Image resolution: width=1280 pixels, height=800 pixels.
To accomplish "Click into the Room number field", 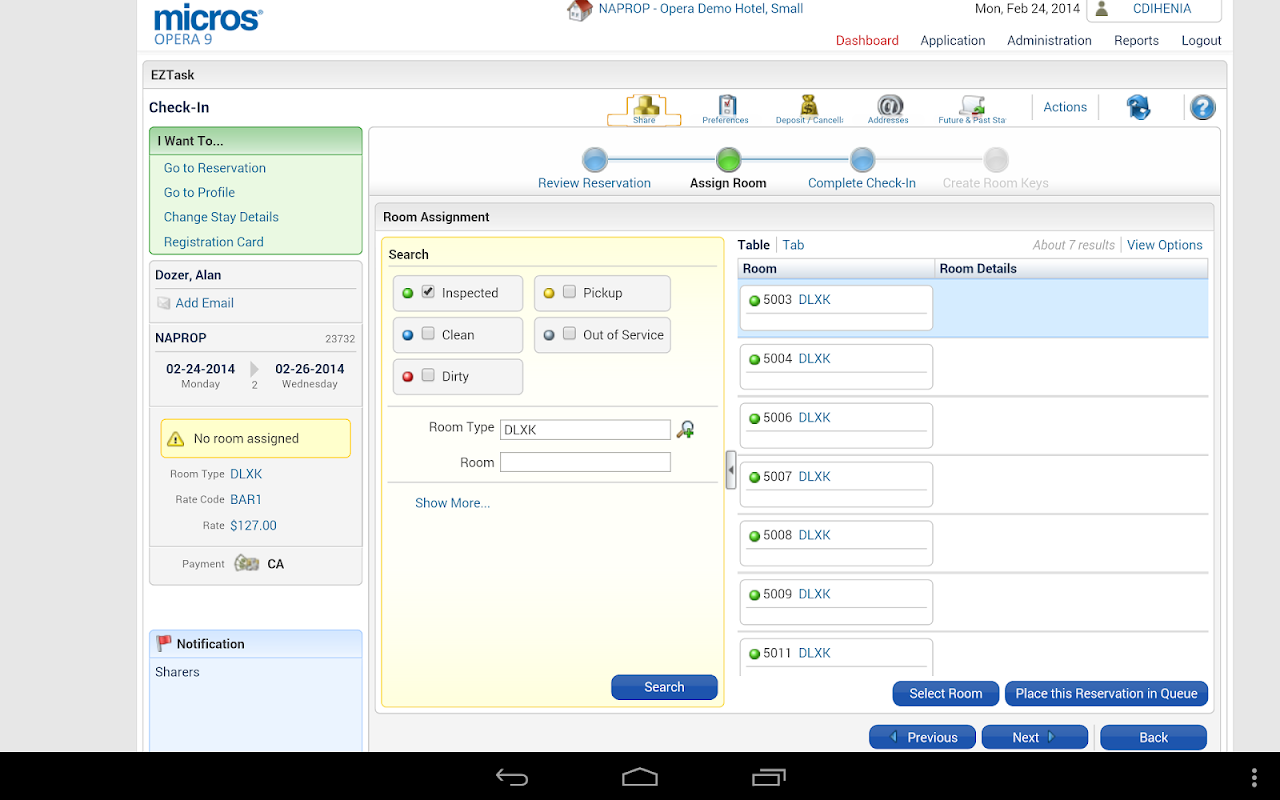I will coord(585,462).
